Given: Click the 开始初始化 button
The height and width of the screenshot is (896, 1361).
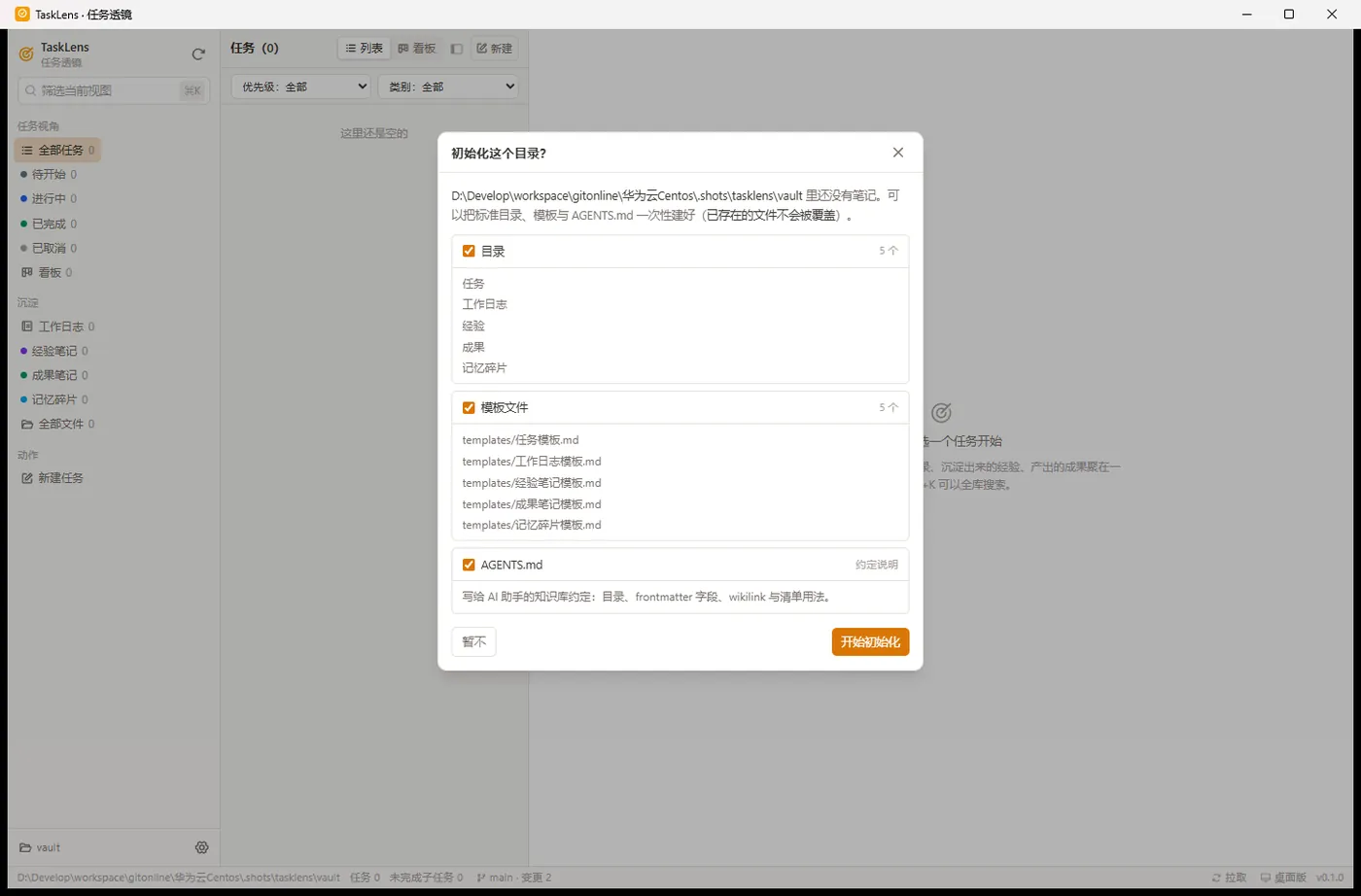Looking at the screenshot, I should [x=870, y=641].
